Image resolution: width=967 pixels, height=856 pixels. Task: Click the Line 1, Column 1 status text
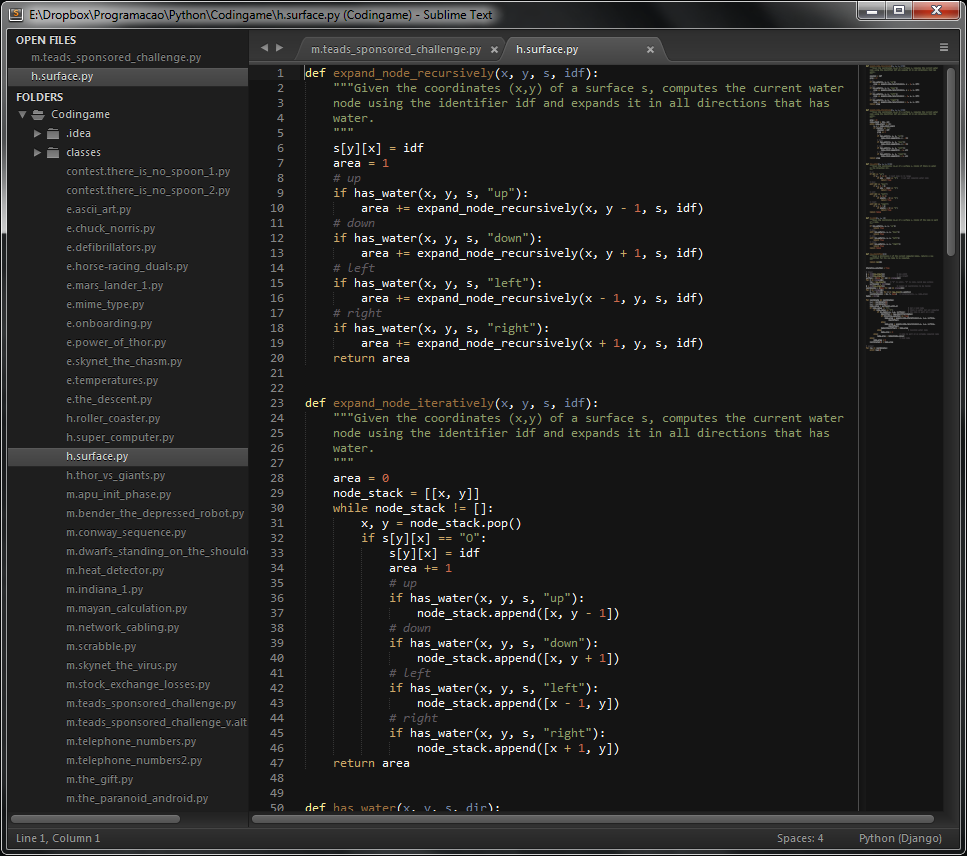click(x=58, y=839)
